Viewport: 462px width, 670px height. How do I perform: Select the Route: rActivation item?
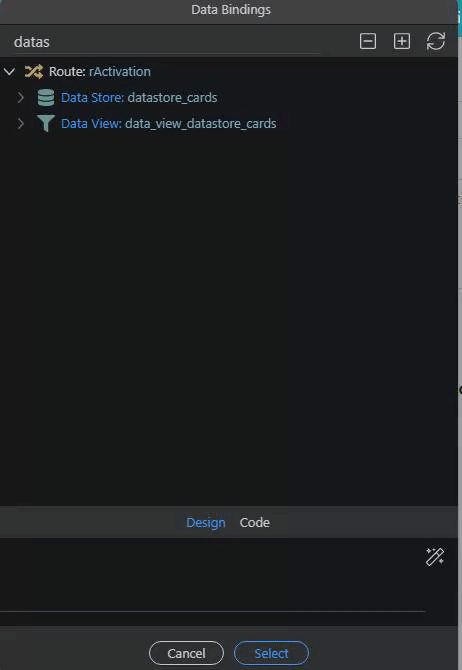pyautogui.click(x=100, y=71)
